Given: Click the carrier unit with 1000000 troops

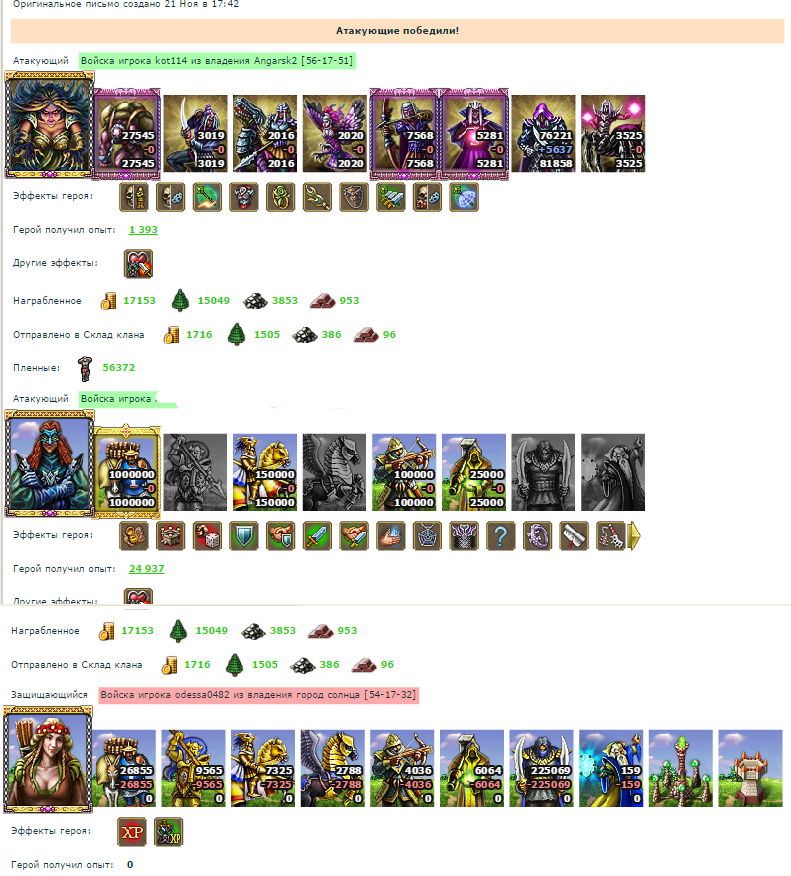Looking at the screenshot, I should point(126,472).
